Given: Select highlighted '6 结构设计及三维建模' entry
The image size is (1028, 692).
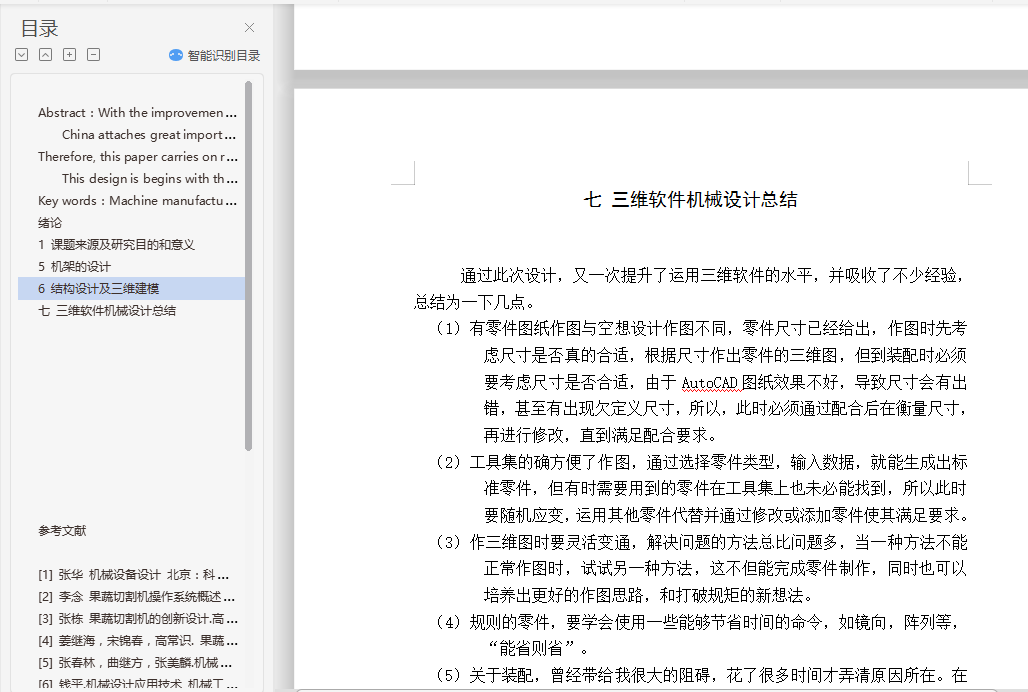Looking at the screenshot, I should (131, 288).
